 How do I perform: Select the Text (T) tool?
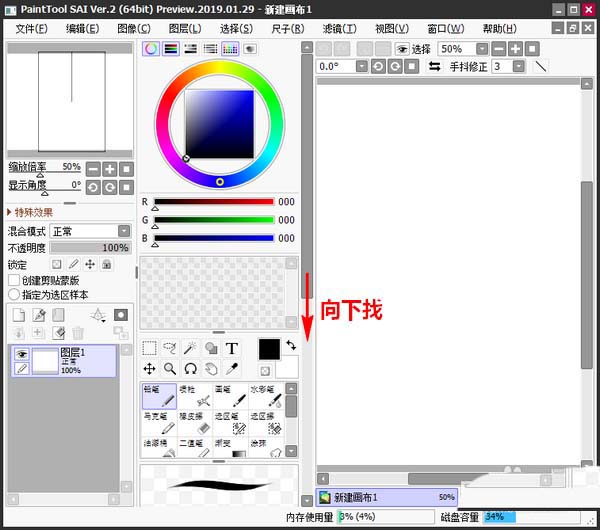(232, 348)
